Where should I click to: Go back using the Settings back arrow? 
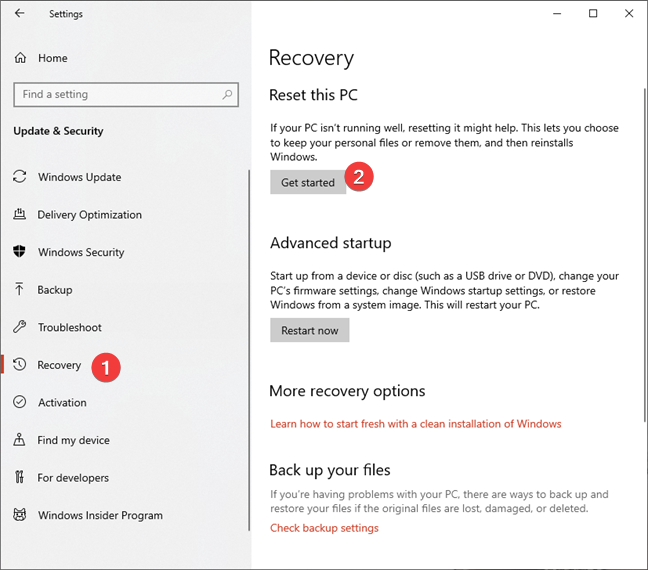click(x=19, y=13)
